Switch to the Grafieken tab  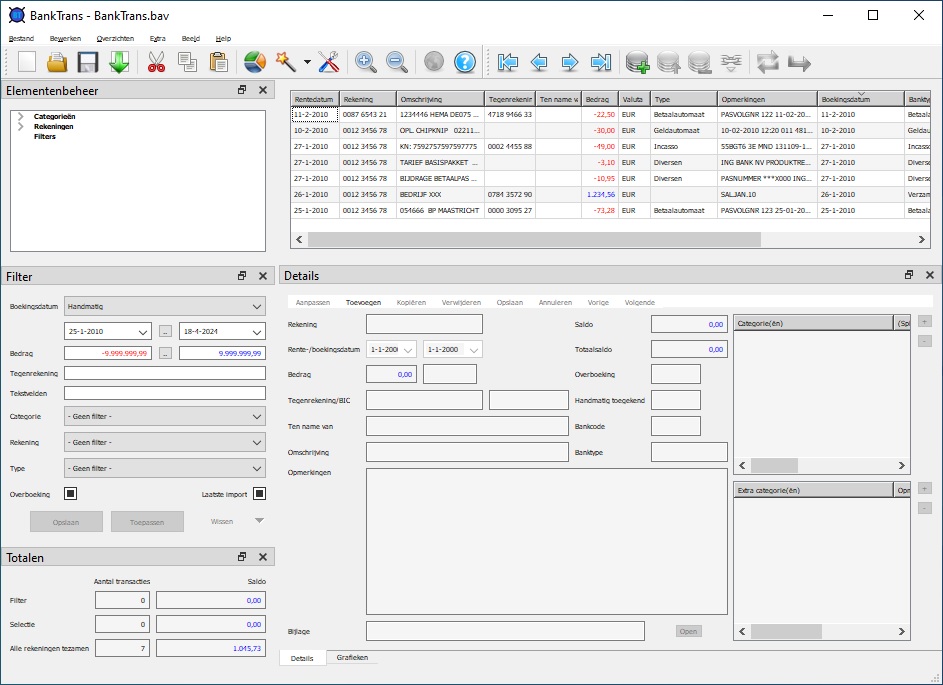point(352,658)
